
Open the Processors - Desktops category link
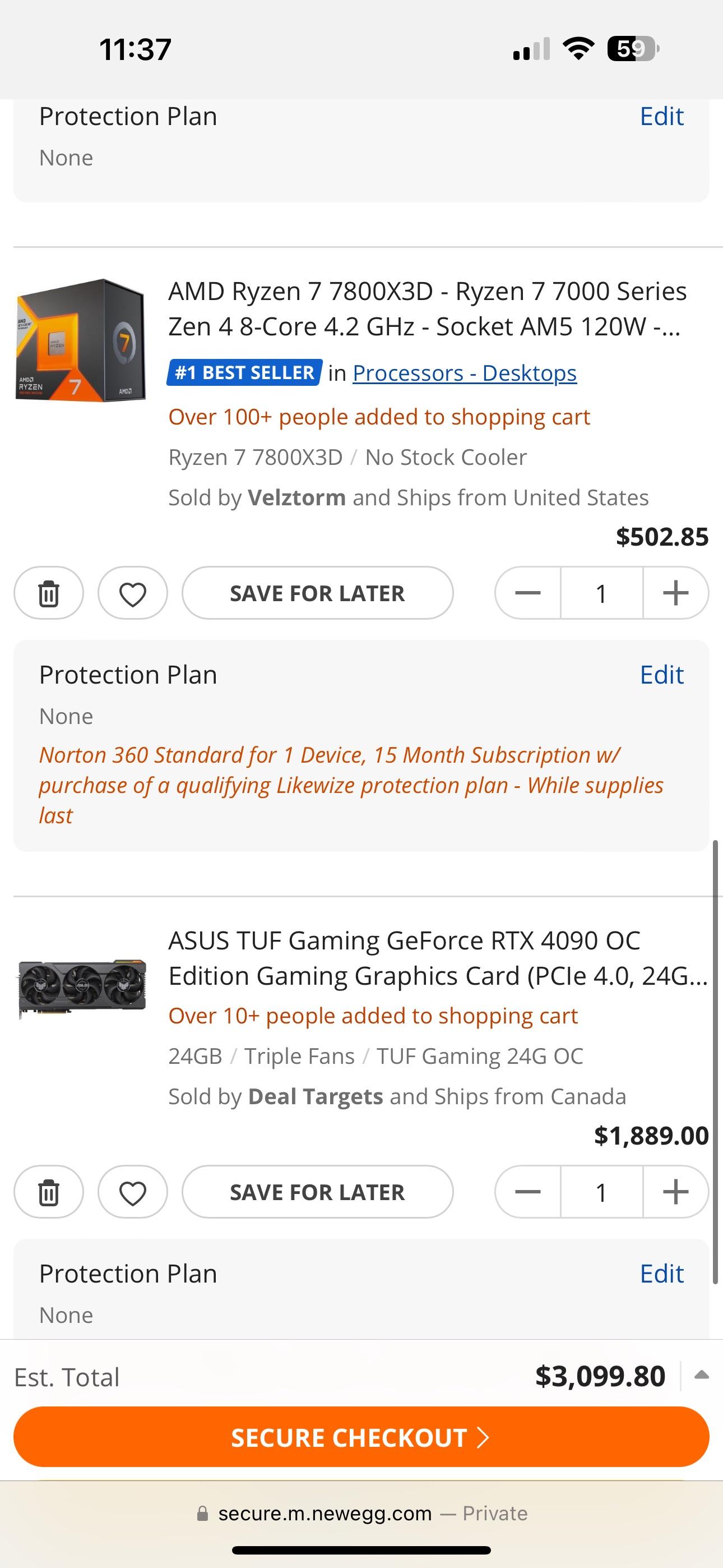point(465,373)
